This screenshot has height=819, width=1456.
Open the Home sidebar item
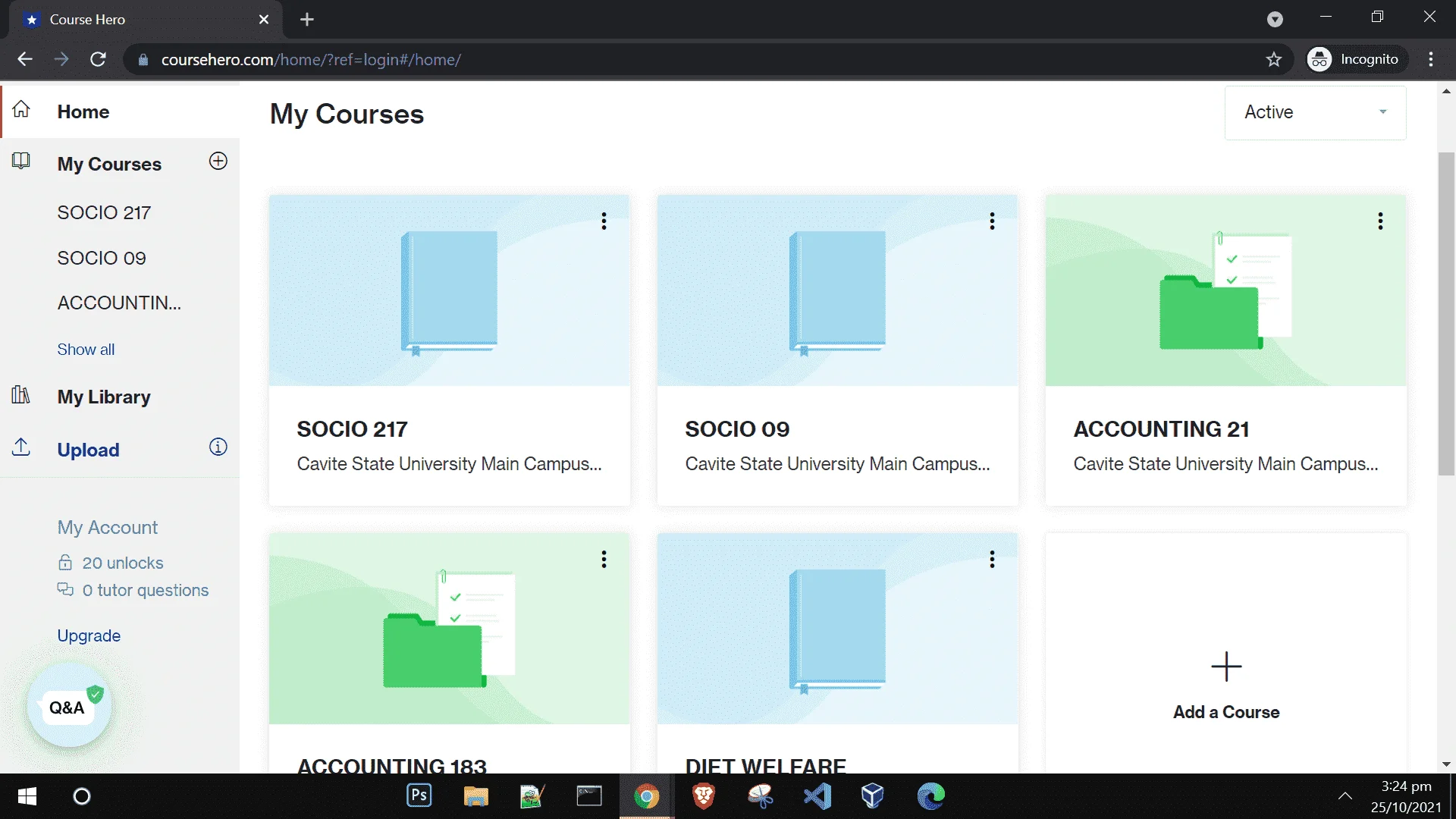(x=120, y=111)
